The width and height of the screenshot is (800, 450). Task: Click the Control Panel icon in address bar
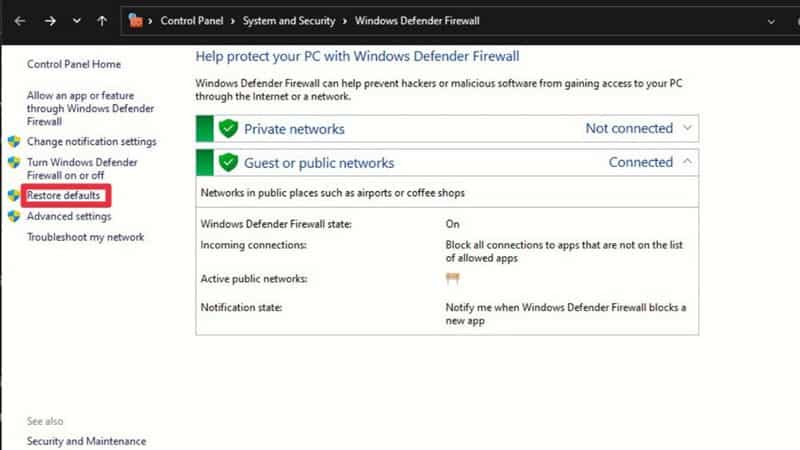pyautogui.click(x=136, y=20)
